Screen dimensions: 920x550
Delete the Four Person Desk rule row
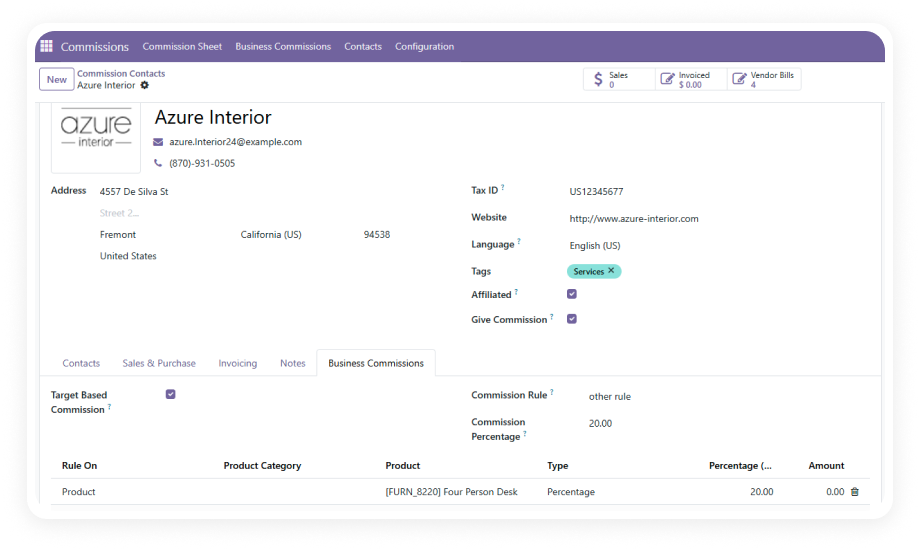click(x=855, y=492)
